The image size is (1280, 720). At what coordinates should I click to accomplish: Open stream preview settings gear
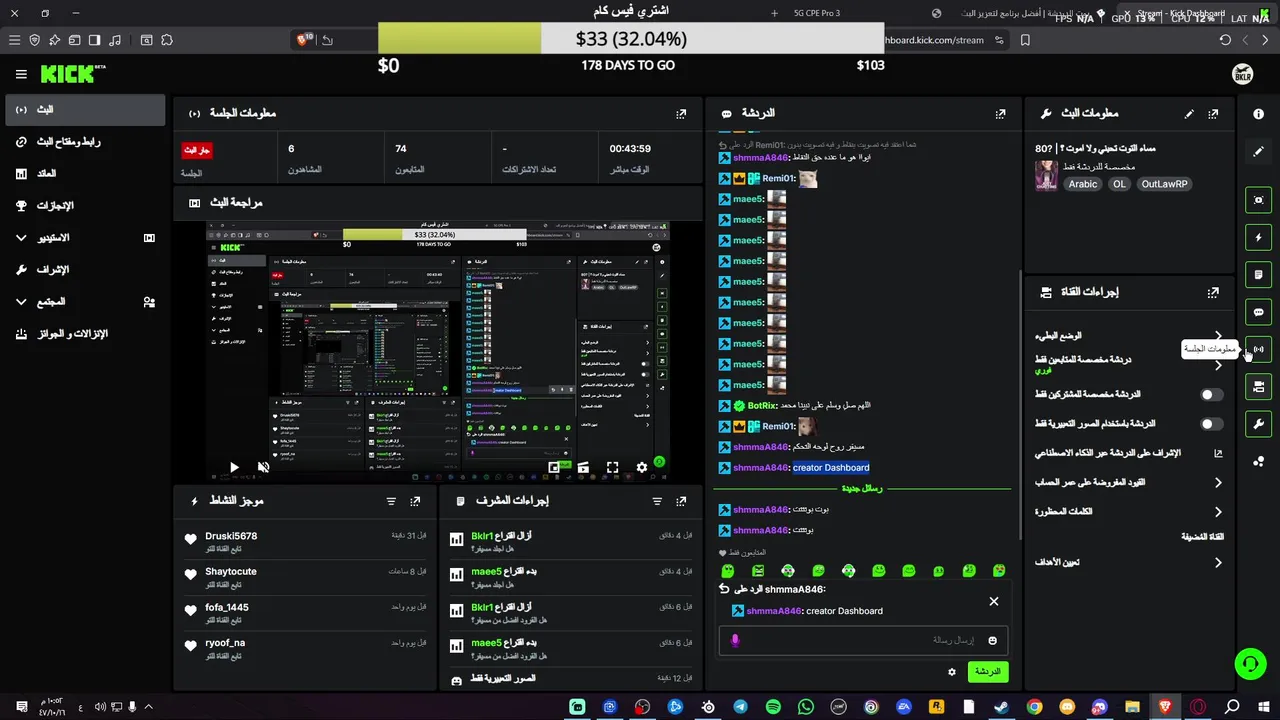click(642, 467)
